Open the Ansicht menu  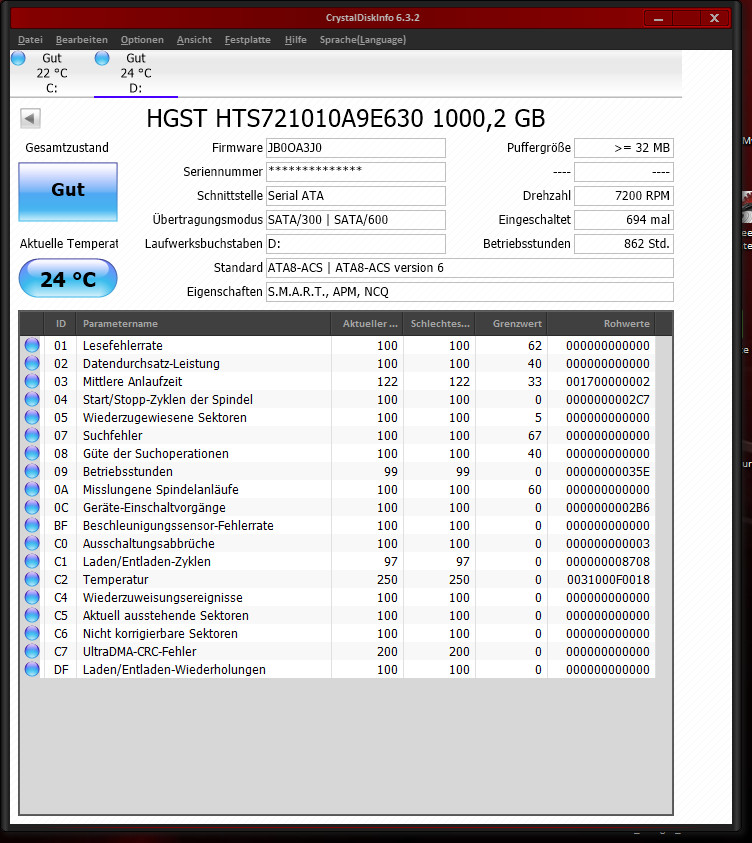point(194,40)
